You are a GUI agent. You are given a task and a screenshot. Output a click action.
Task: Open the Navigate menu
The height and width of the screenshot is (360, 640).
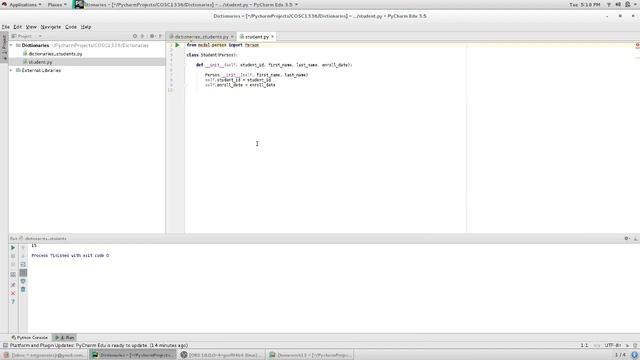51,27
